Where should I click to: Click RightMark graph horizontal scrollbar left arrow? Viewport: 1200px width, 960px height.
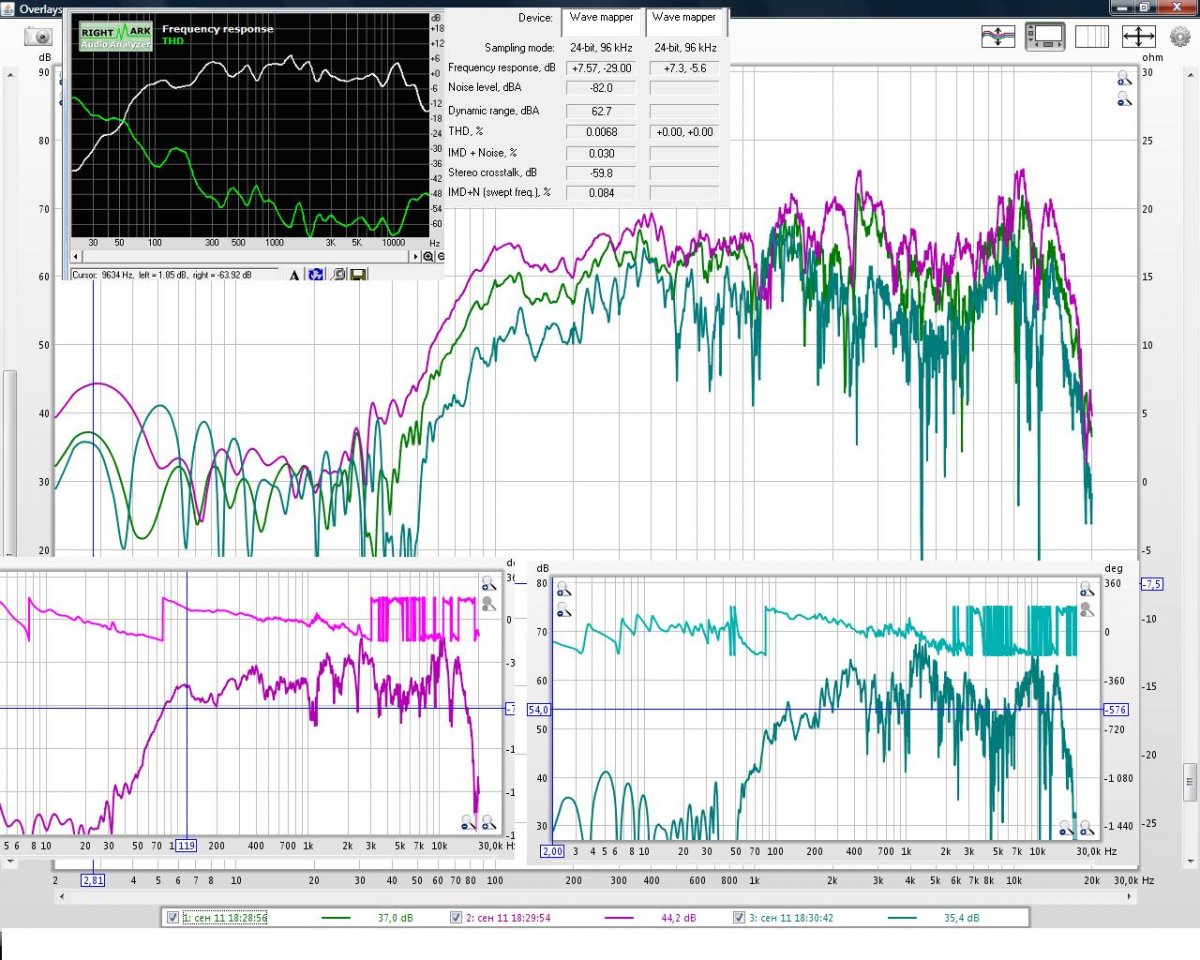[76, 257]
